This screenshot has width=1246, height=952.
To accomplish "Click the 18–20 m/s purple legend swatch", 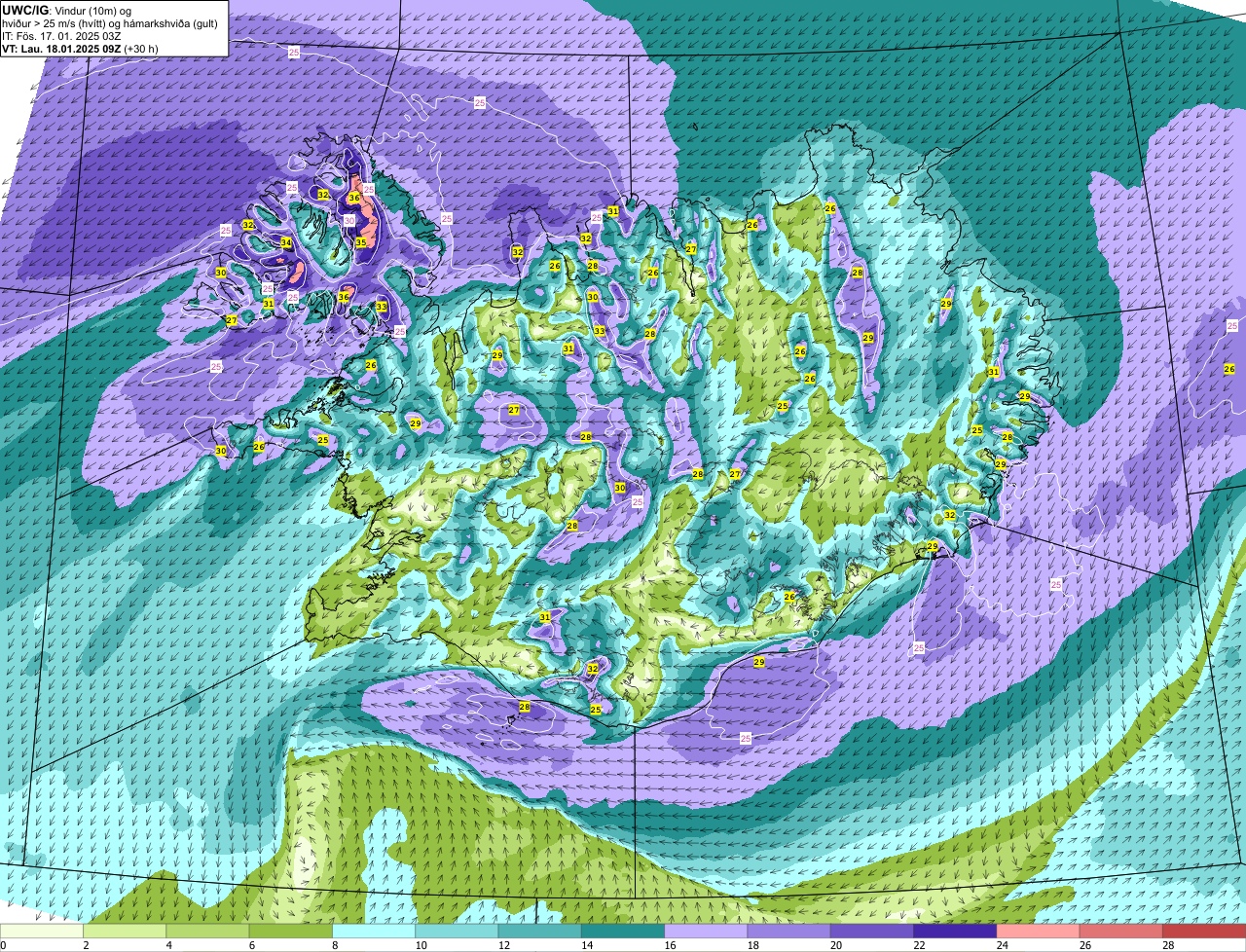I will 789,931.
